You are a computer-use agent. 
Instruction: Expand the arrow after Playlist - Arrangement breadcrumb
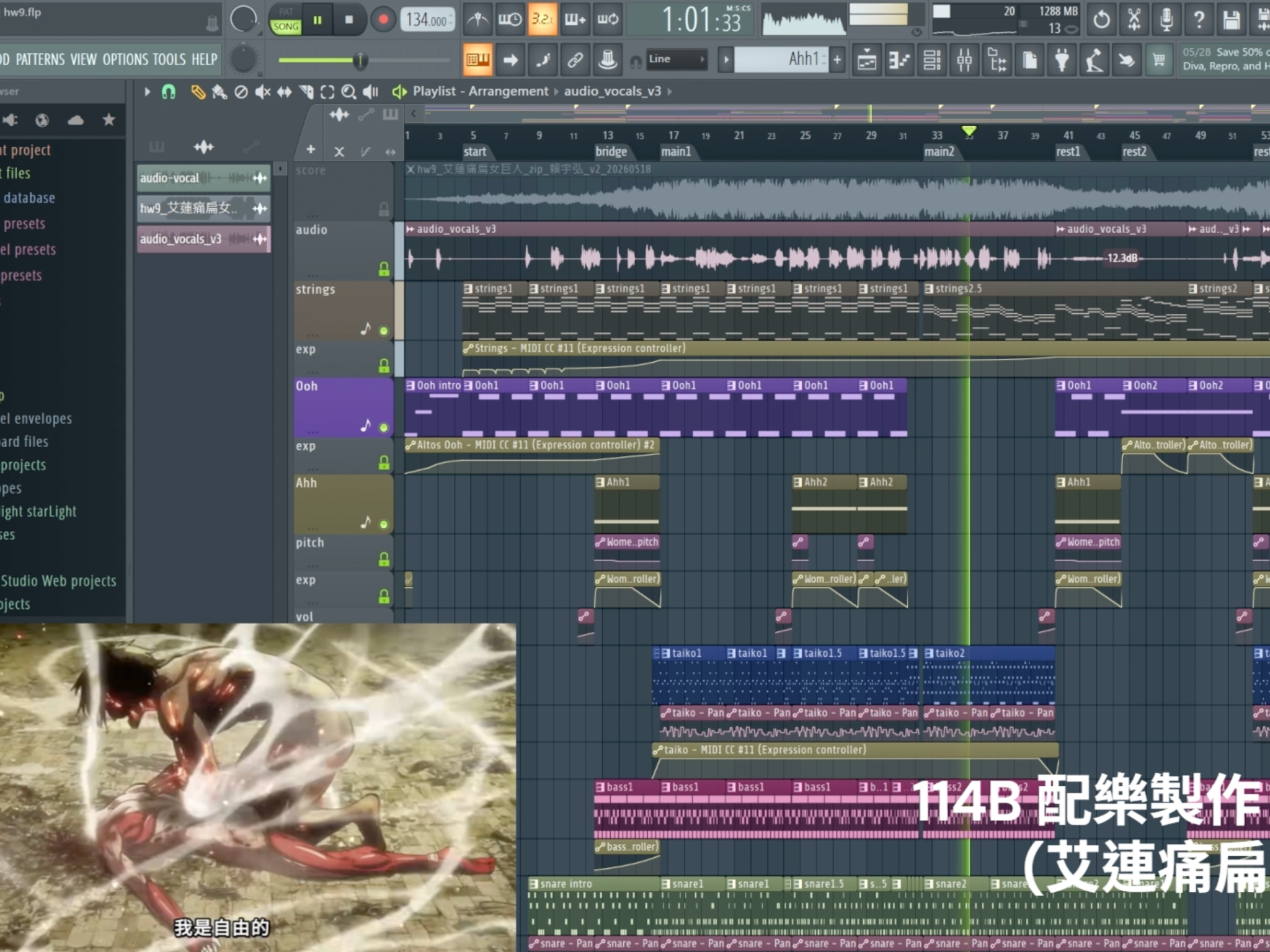click(556, 92)
